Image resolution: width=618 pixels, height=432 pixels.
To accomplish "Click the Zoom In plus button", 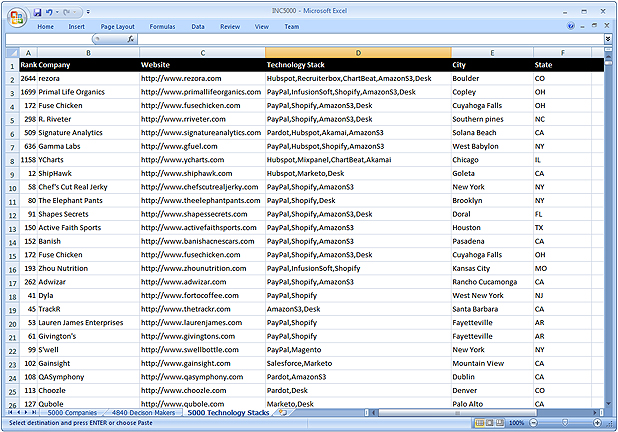I will point(597,423).
